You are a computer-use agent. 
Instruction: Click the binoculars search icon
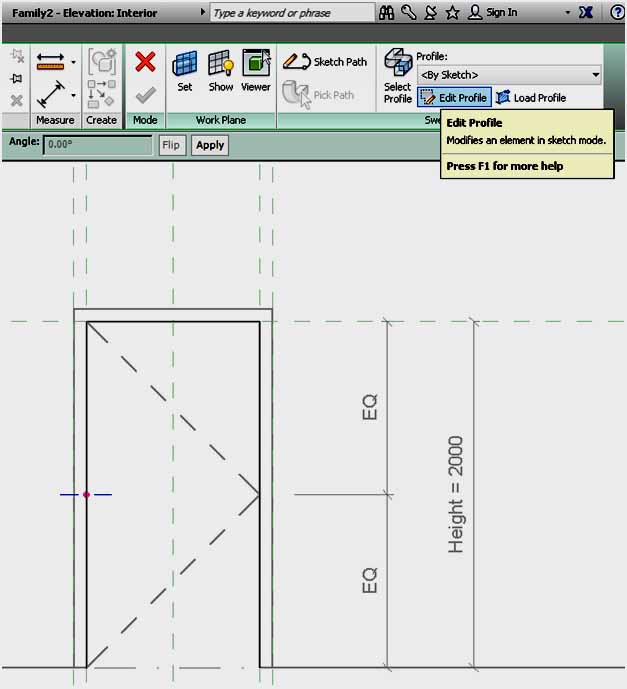click(x=387, y=12)
